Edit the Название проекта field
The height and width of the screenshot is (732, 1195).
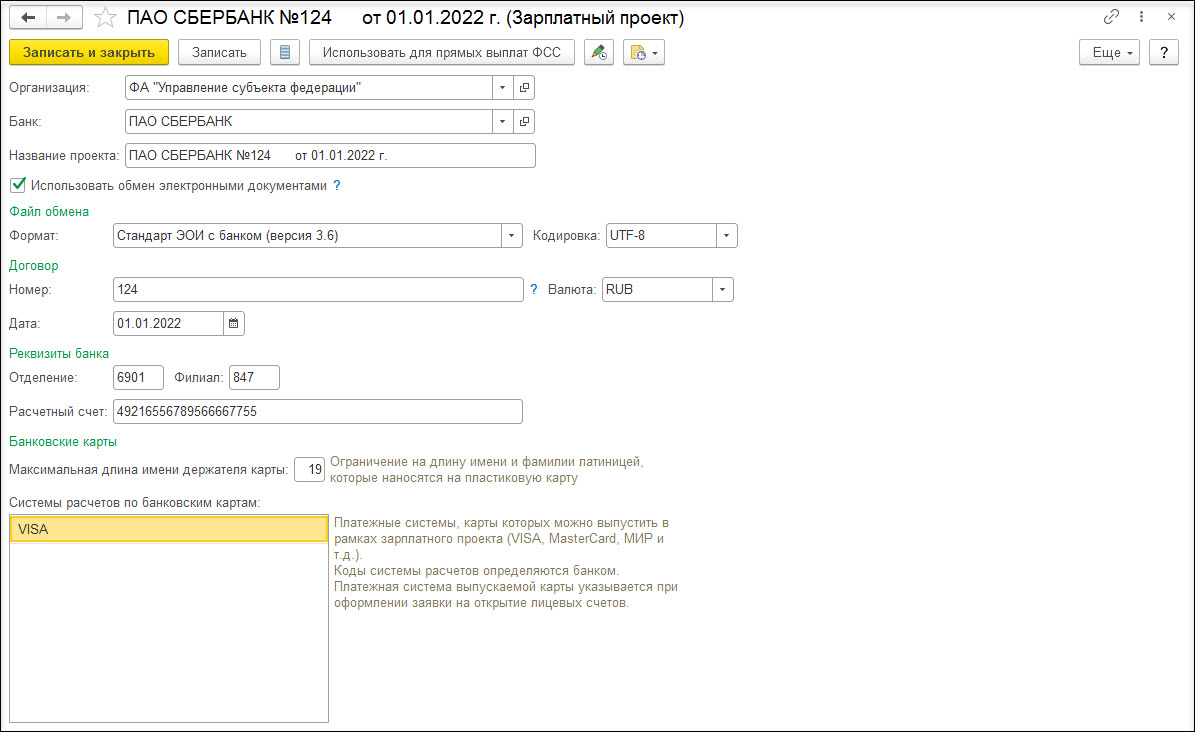click(330, 156)
